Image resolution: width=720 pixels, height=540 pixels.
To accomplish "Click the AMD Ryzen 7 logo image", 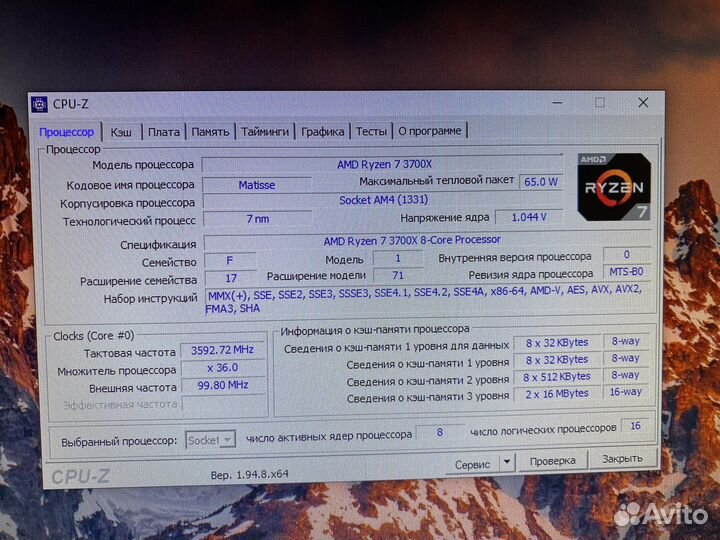I will [x=614, y=187].
